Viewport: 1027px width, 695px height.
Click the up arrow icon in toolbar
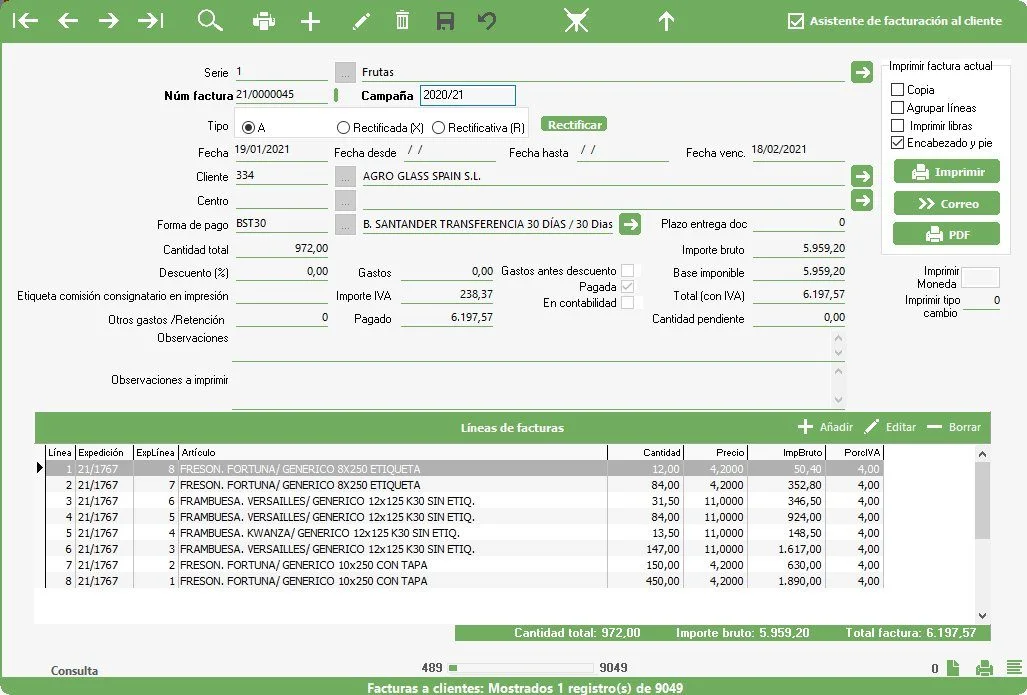tap(666, 21)
